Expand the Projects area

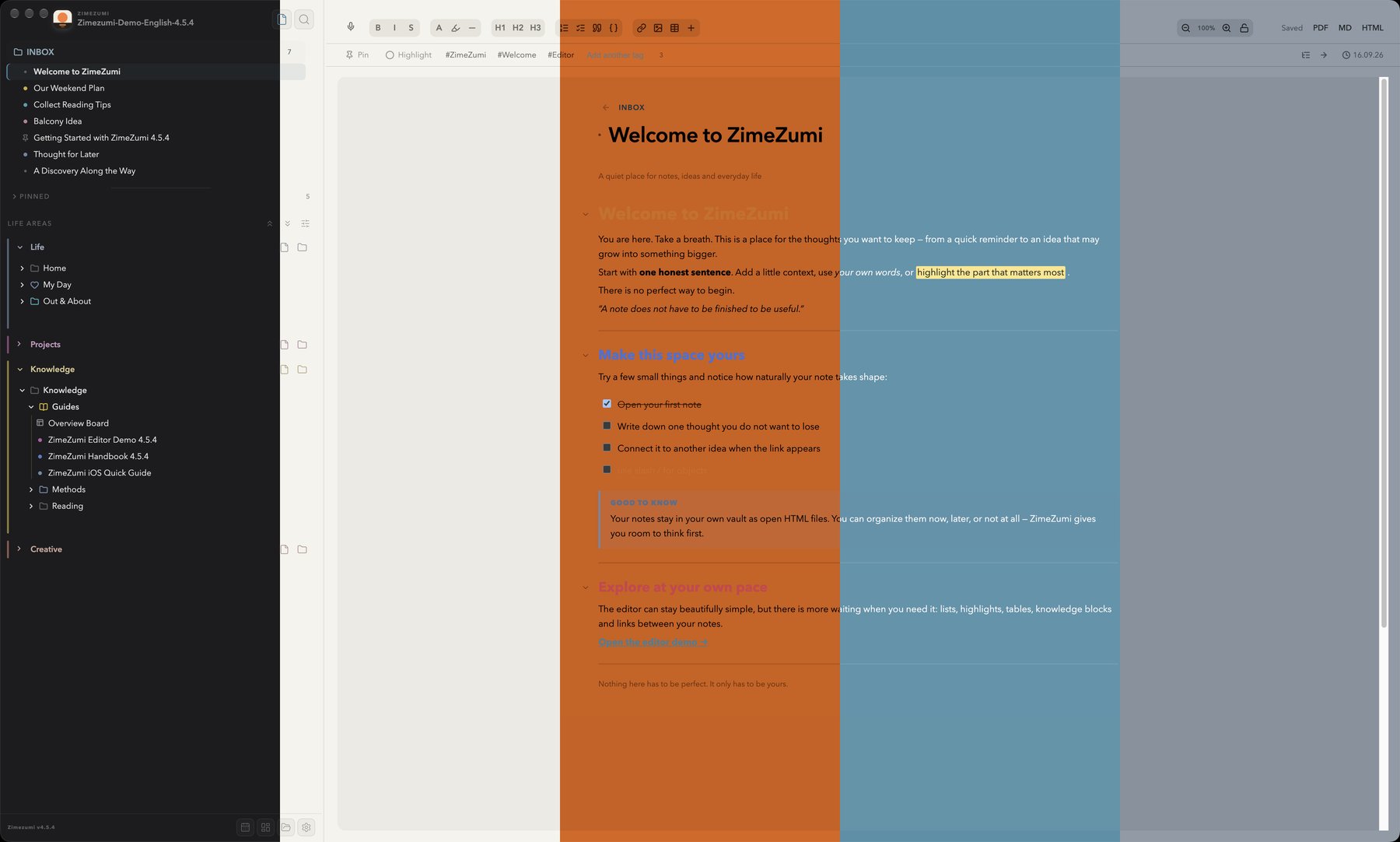(x=19, y=344)
